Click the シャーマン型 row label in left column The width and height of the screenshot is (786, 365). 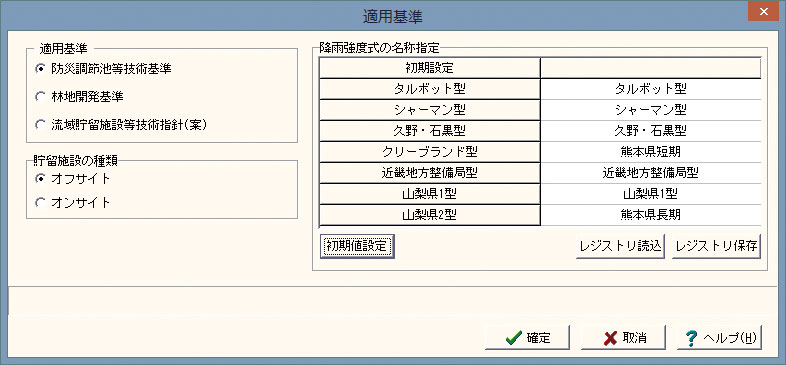click(x=430, y=110)
